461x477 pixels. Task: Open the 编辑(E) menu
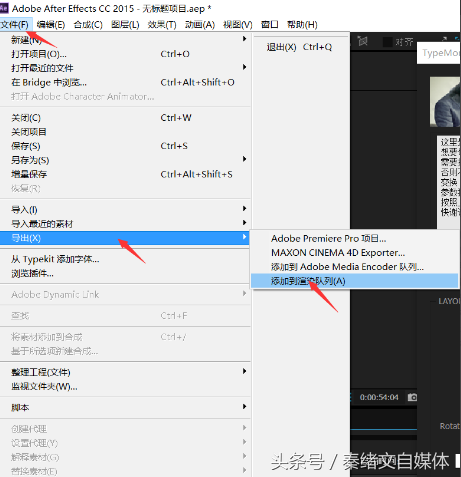tap(51, 24)
